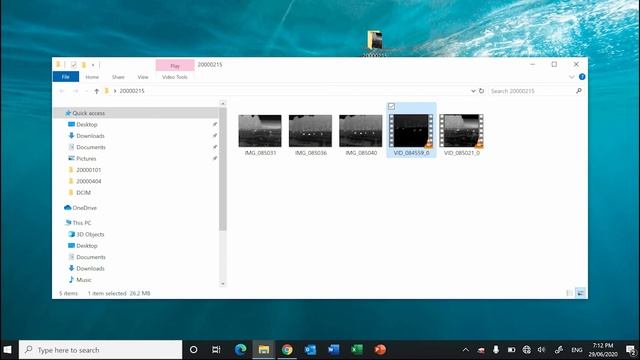Select the Video Tools tab
The height and width of the screenshot is (360, 640).
click(x=175, y=77)
